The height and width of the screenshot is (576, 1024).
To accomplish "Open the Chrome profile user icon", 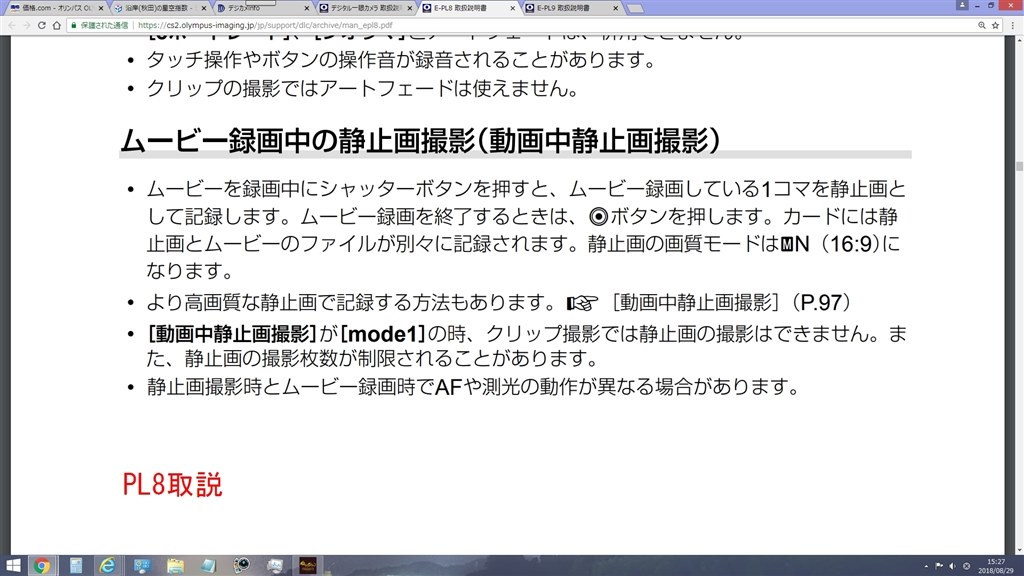I will 962,5.
